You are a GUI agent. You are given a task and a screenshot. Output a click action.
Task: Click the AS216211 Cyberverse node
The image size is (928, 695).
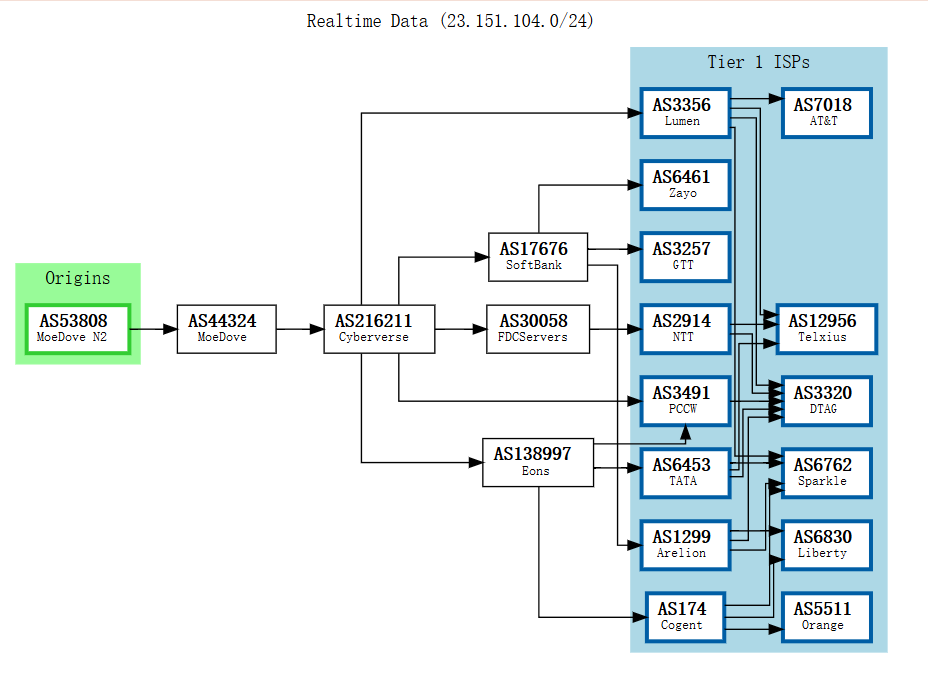point(379,329)
